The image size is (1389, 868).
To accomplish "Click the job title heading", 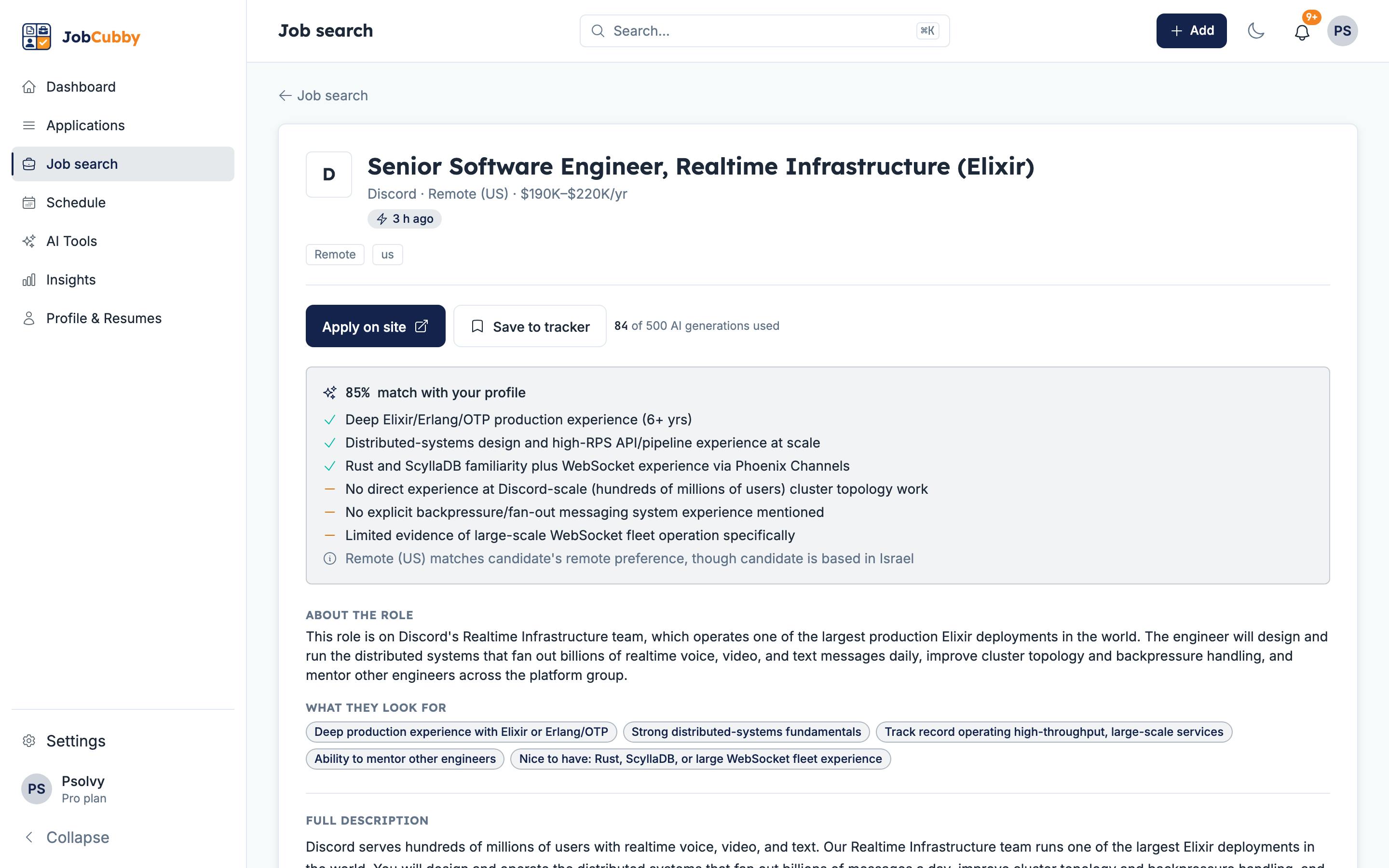I will 701,166.
